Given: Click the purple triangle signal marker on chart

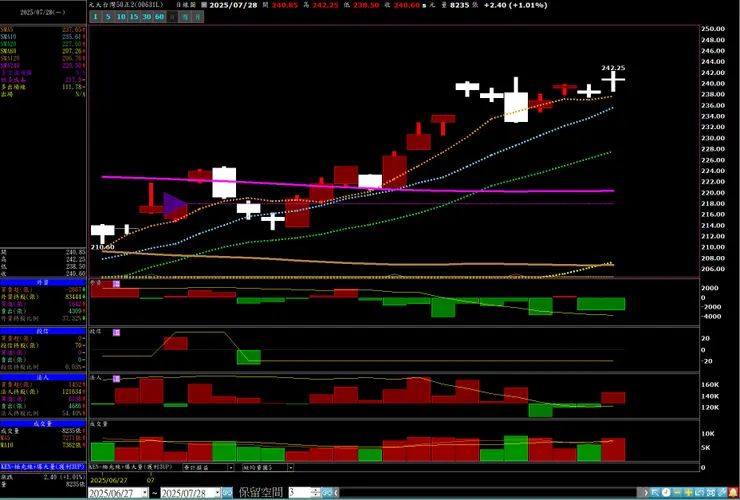Looking at the screenshot, I should pyautogui.click(x=174, y=205).
